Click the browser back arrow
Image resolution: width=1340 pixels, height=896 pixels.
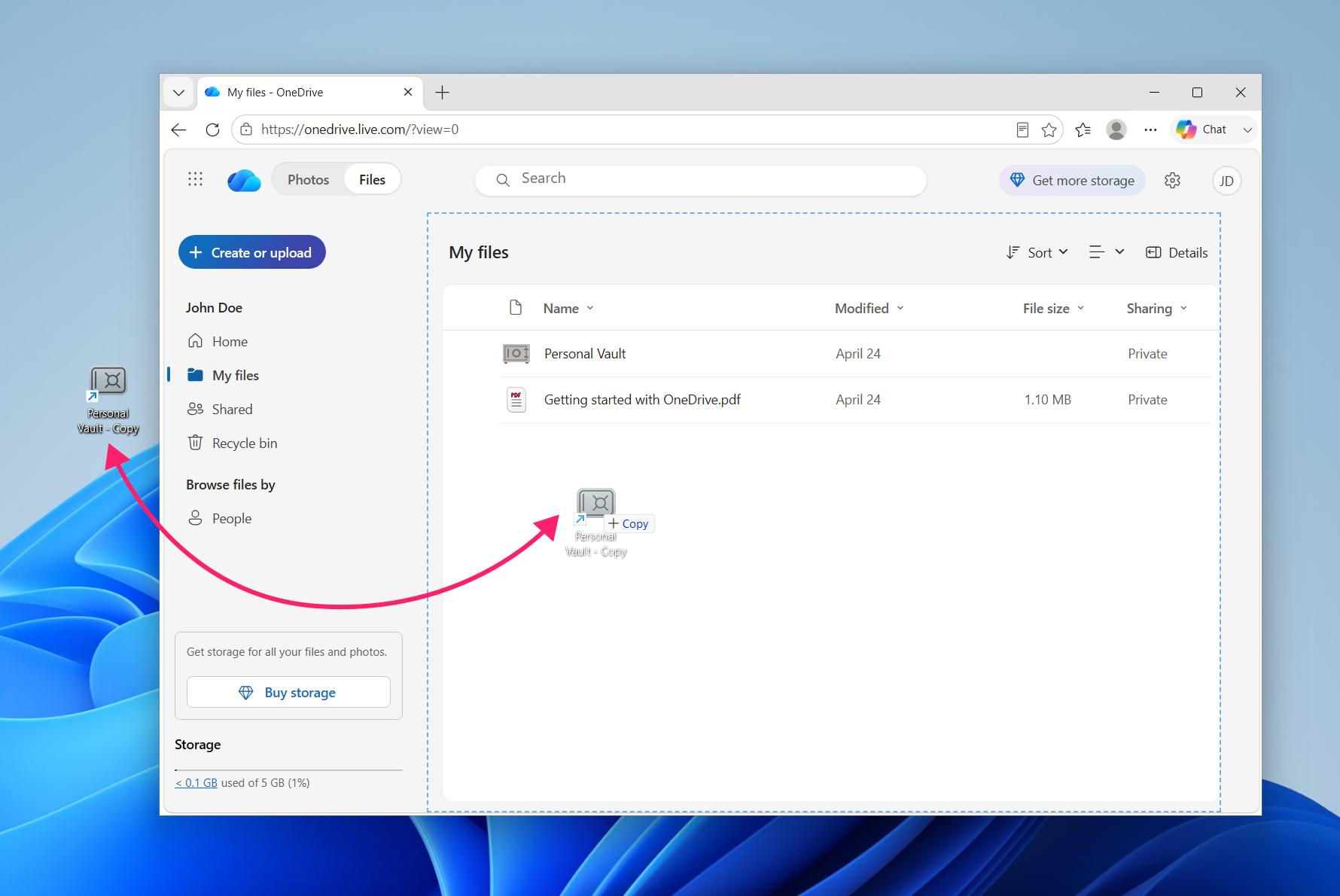[x=178, y=130]
